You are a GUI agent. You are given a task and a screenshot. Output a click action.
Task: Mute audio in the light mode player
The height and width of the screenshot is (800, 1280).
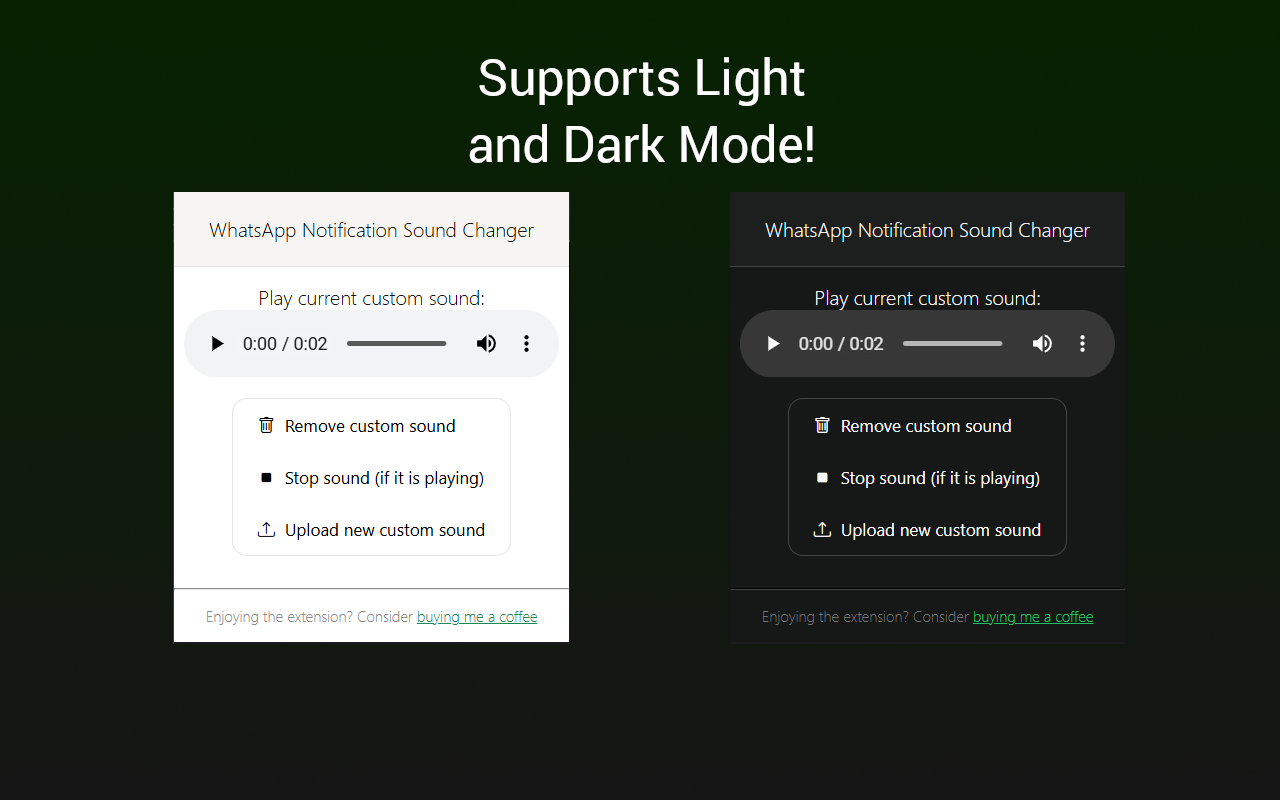pyautogui.click(x=486, y=344)
